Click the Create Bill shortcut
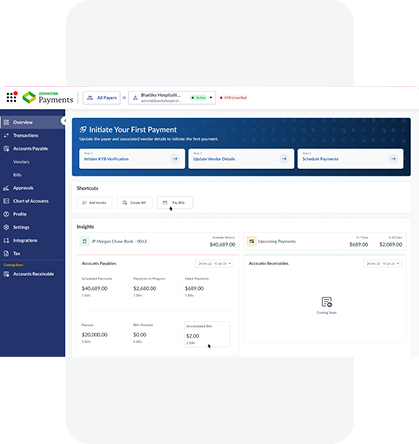This screenshot has width=419, height=444. 135,202
